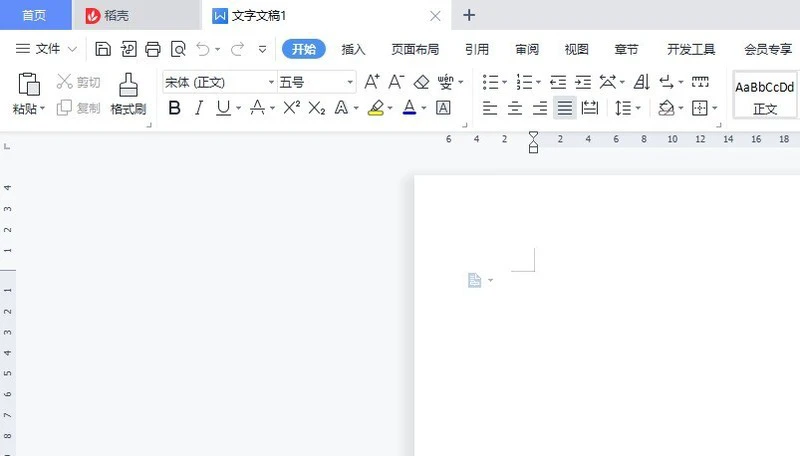Click the Redo arrow

pos(237,49)
